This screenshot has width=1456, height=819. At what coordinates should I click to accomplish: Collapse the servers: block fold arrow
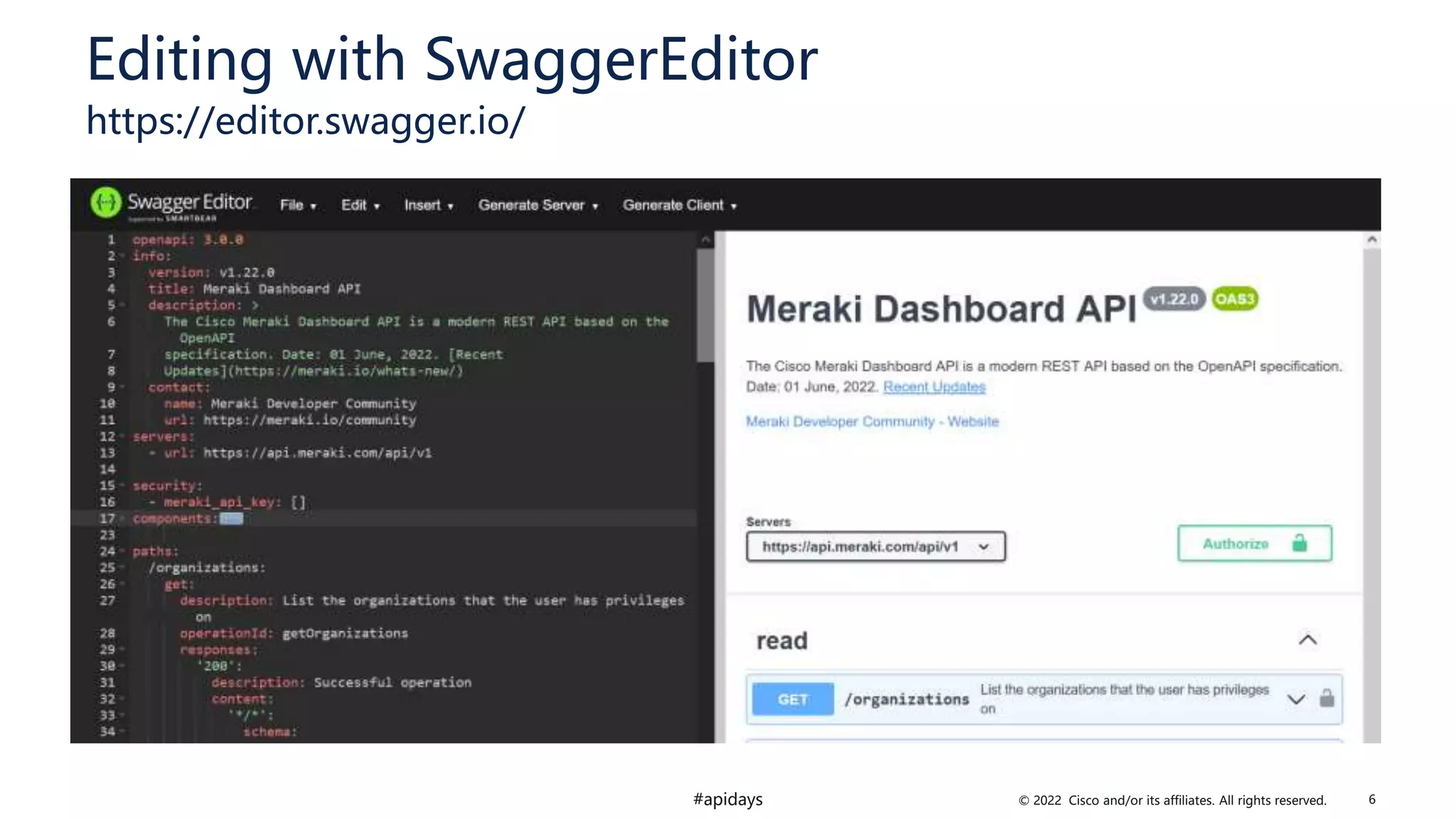pos(122,437)
